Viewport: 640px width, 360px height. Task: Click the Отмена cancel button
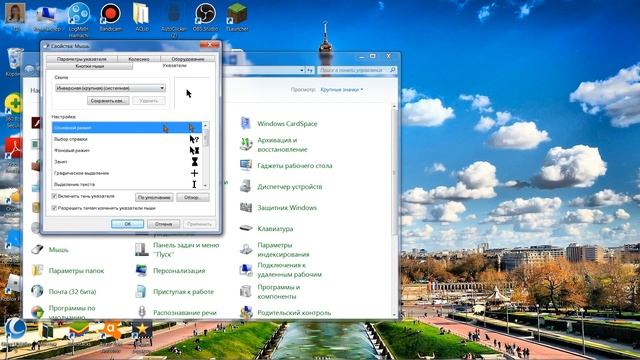tap(163, 224)
